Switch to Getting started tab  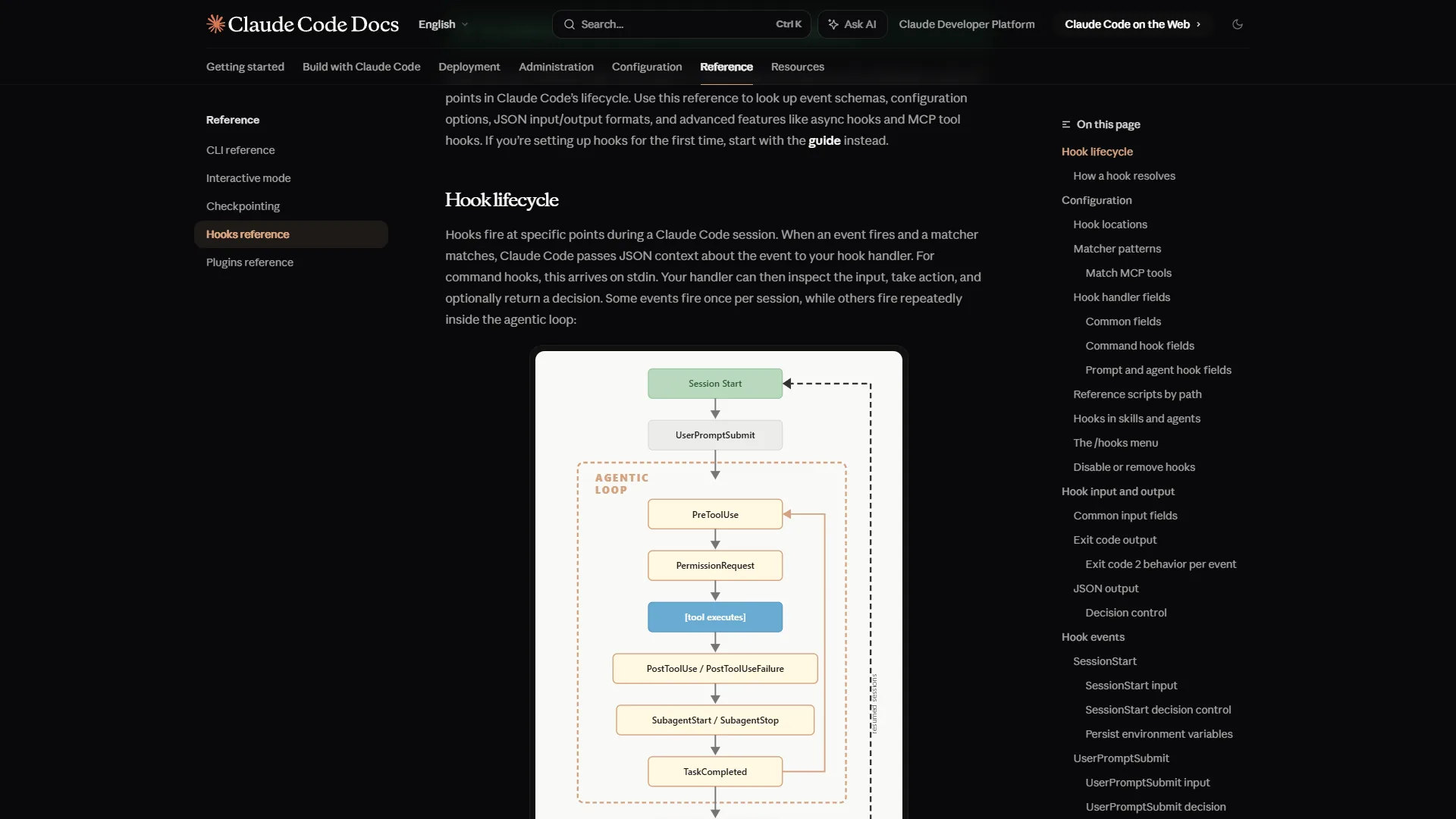(x=245, y=67)
